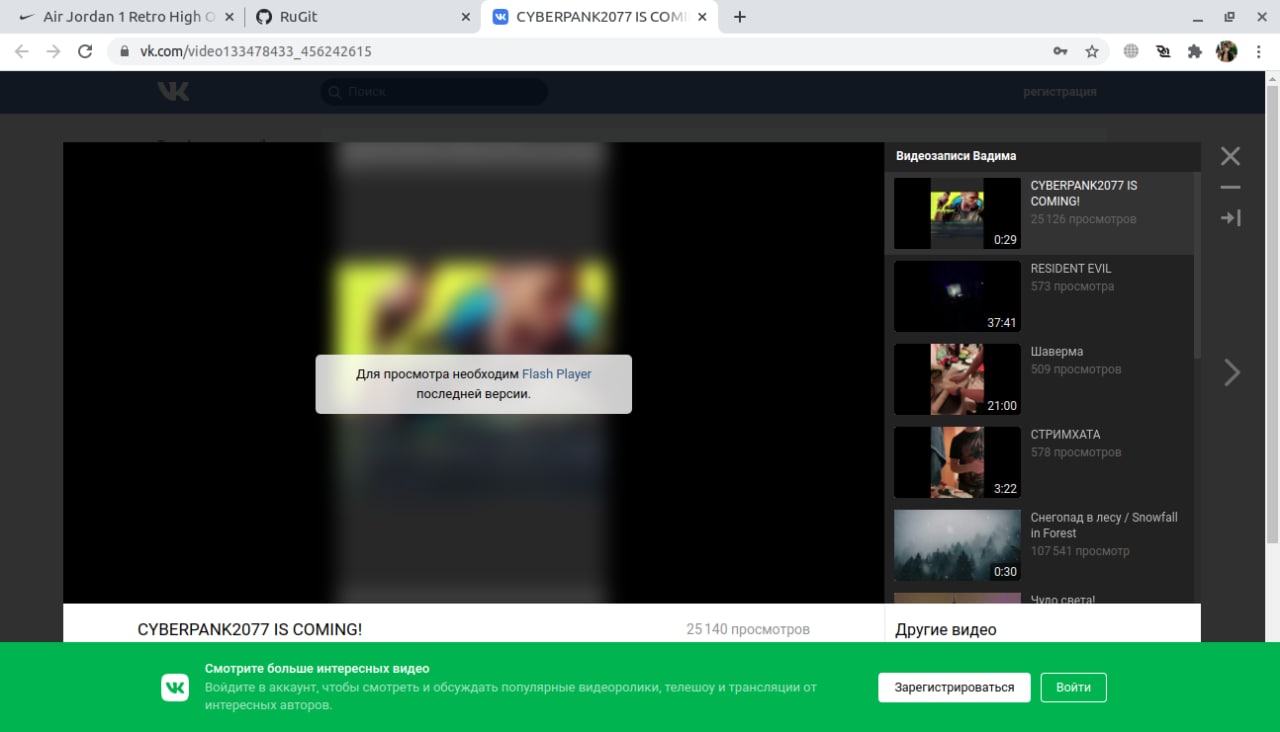Click the globe extension icon in toolbar
1280x732 pixels.
1131,51
